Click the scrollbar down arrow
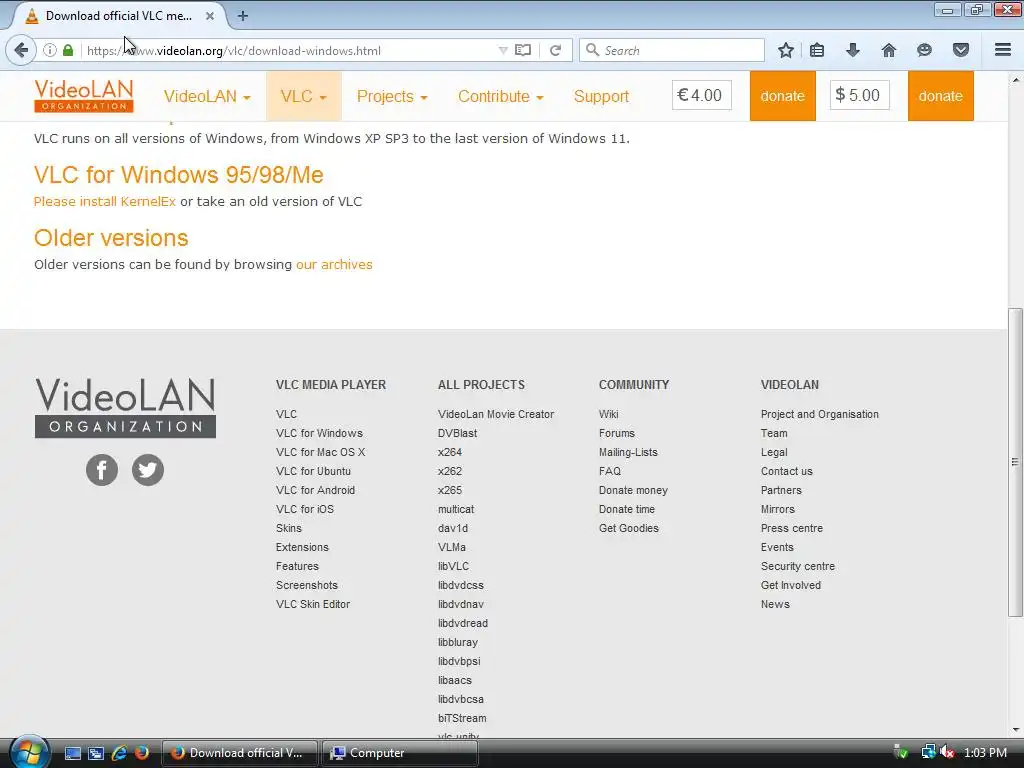1024x768 pixels. tap(1015, 729)
